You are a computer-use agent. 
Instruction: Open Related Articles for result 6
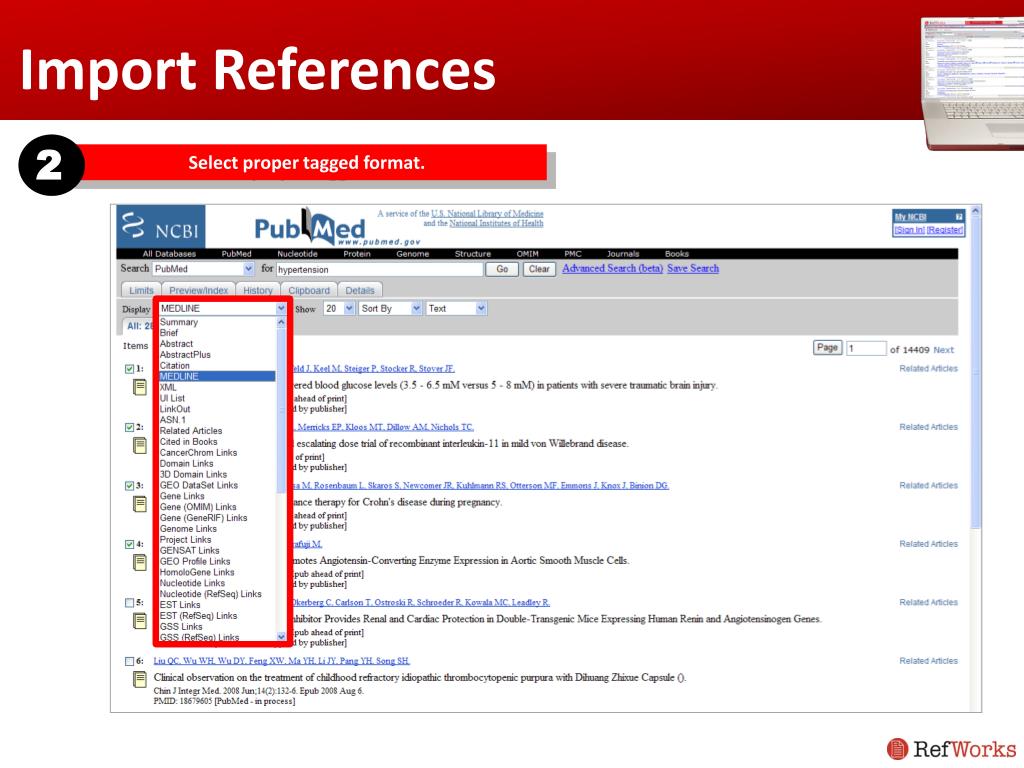[x=928, y=661]
